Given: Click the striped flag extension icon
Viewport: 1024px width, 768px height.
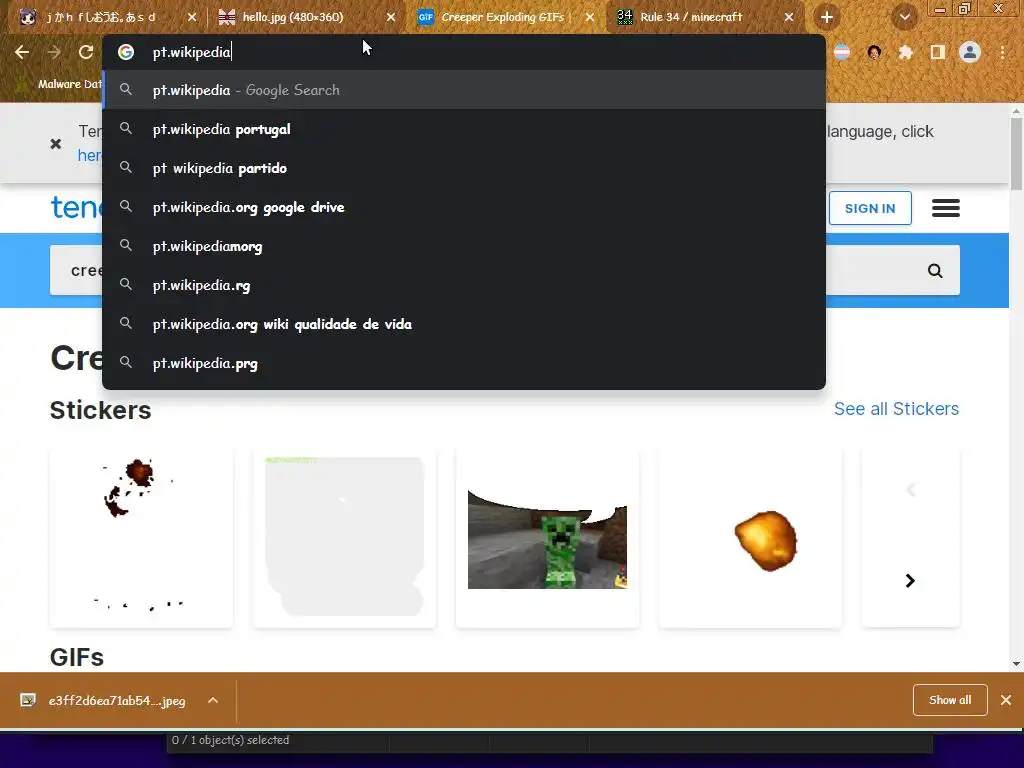Looking at the screenshot, I should 842,52.
